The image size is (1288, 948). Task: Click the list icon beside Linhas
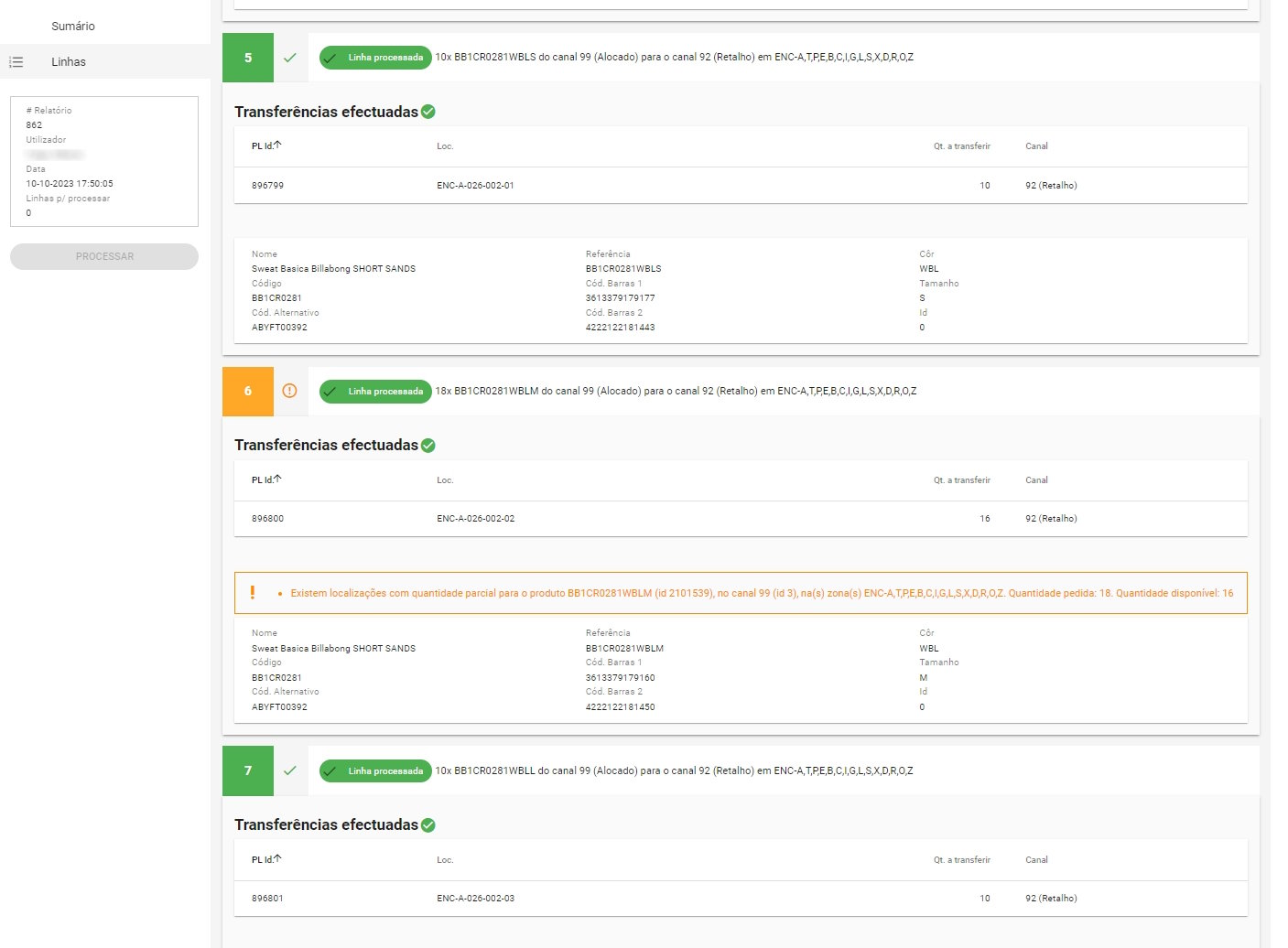pyautogui.click(x=16, y=62)
